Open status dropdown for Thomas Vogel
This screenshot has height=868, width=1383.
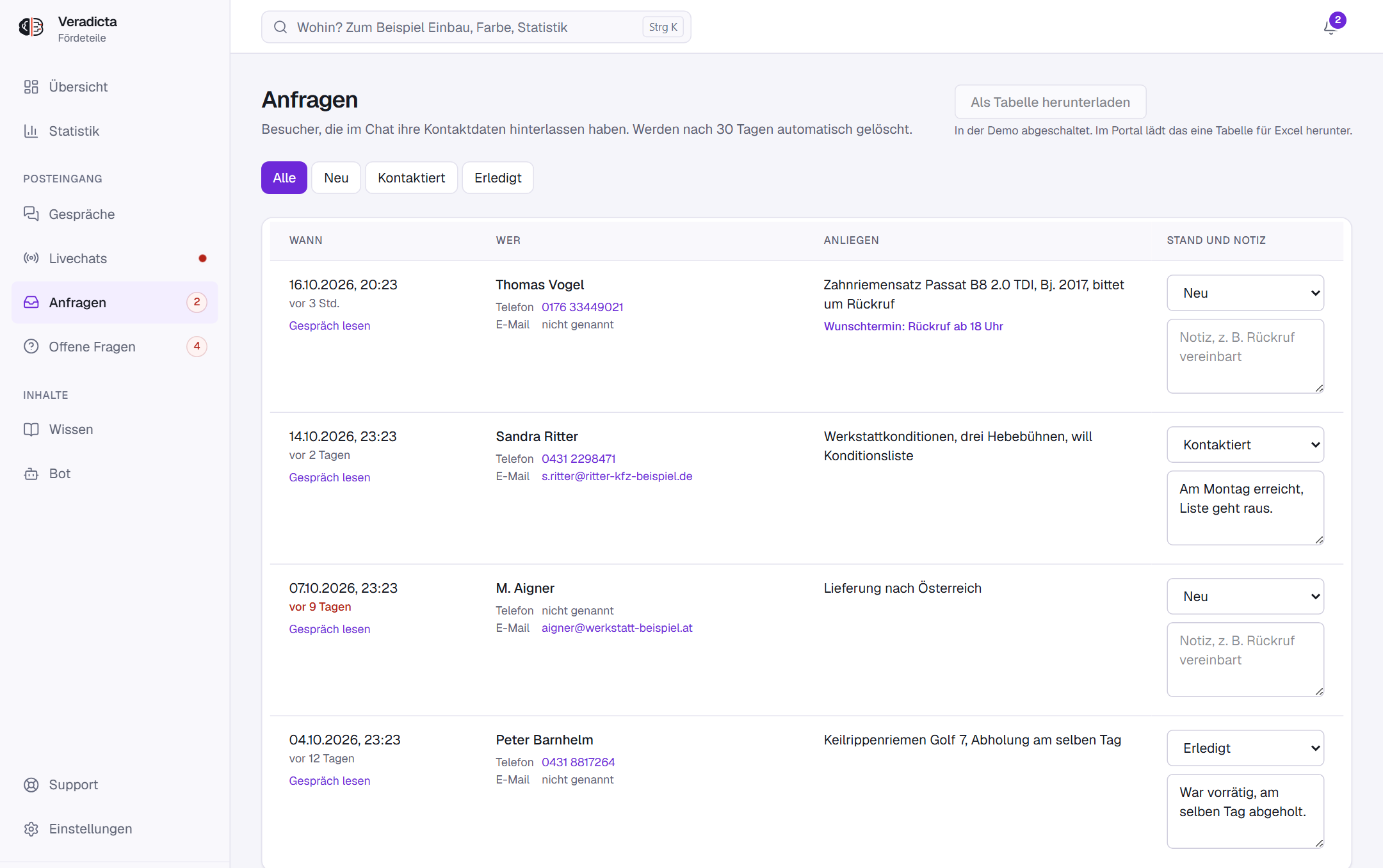[x=1245, y=293]
